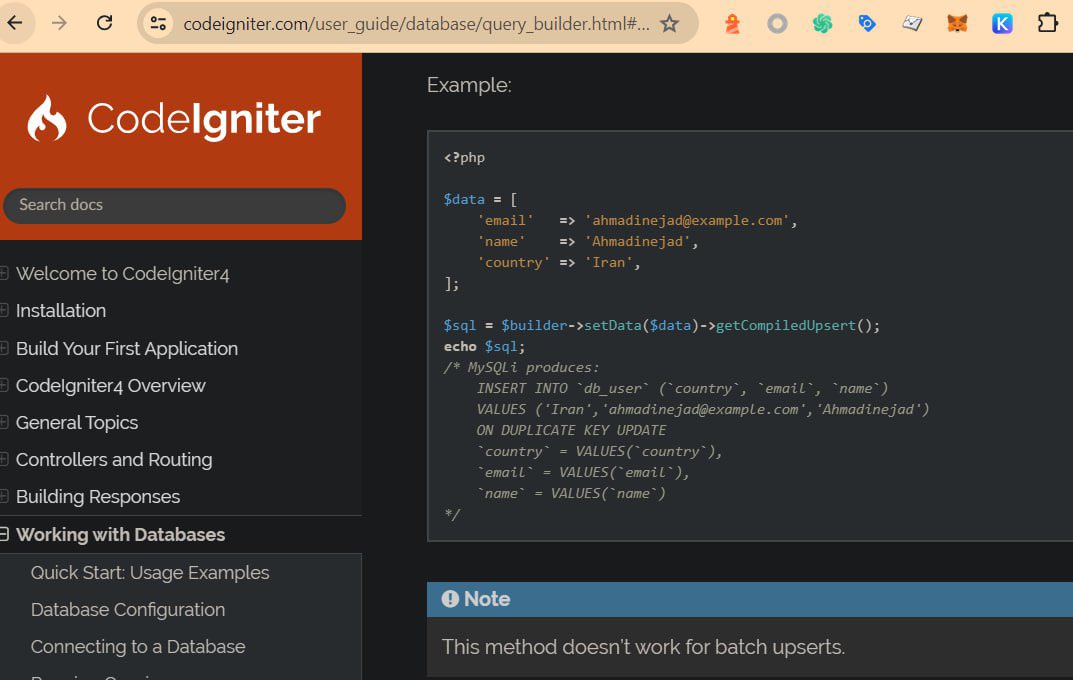Open Quick Start: Usage Examples
The width and height of the screenshot is (1073, 680).
pyautogui.click(x=150, y=573)
